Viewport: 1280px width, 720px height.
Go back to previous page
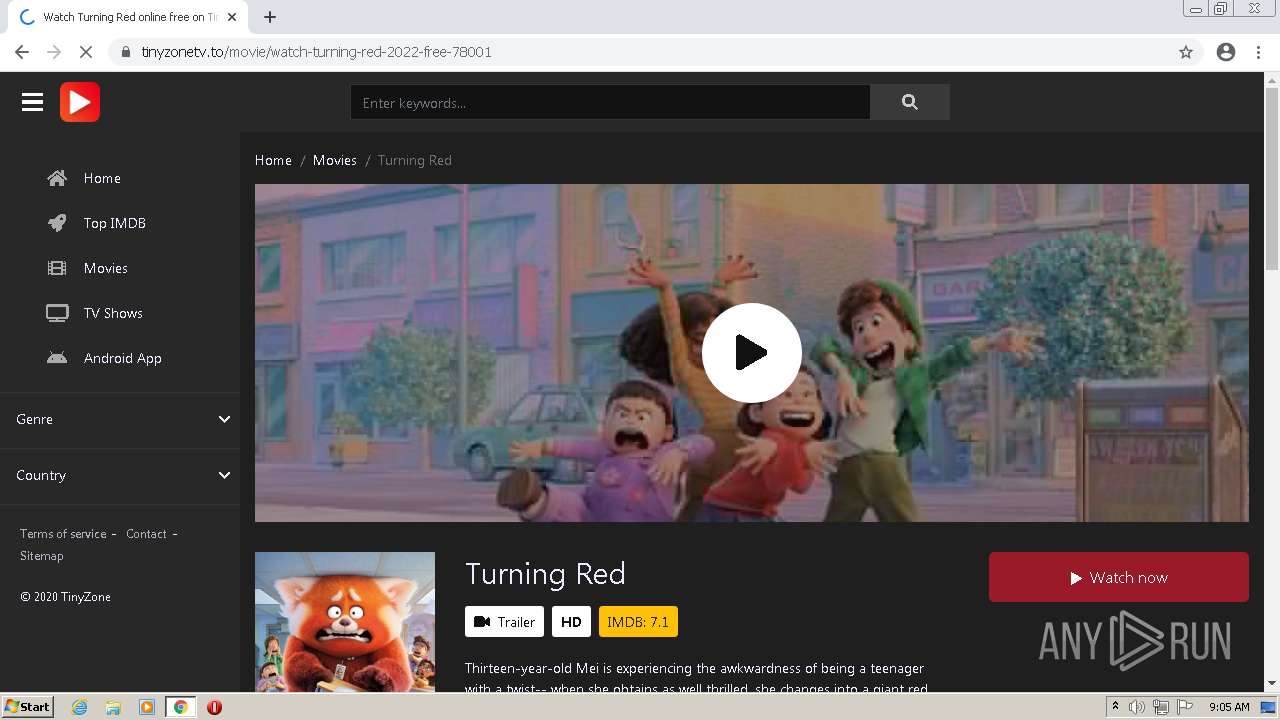22,52
